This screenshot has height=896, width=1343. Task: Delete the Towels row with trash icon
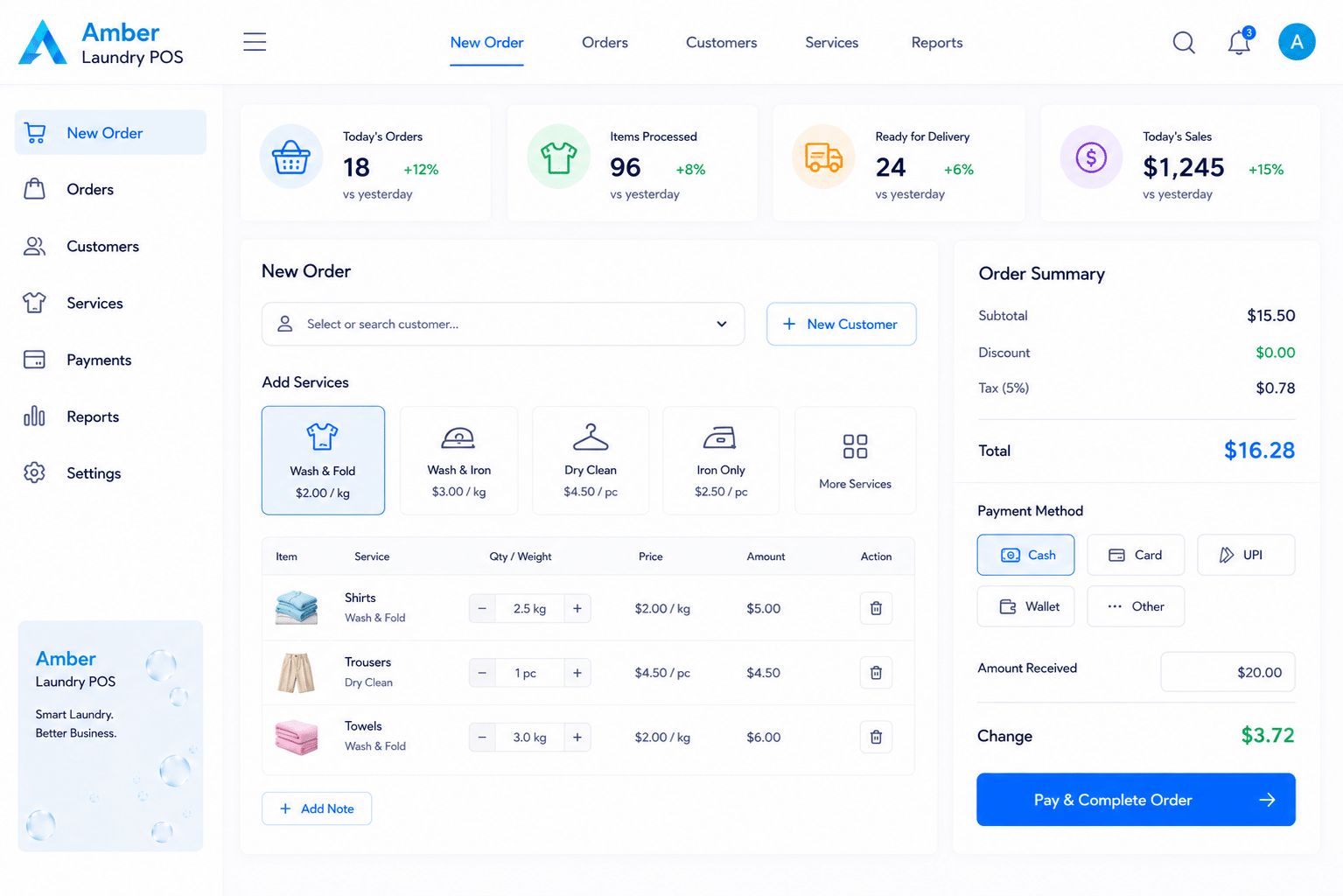pyautogui.click(x=876, y=737)
